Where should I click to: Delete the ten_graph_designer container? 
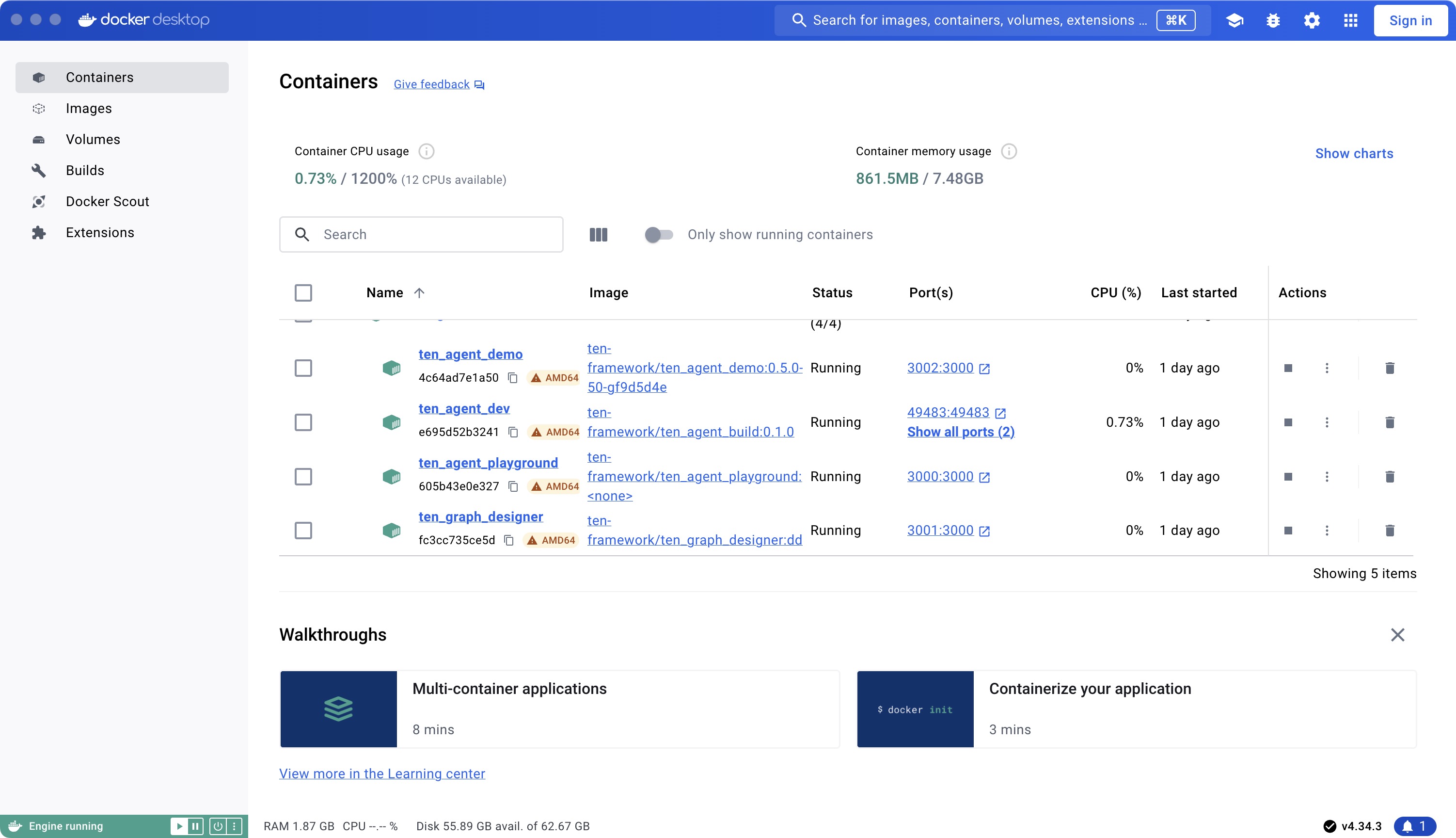pos(1390,531)
